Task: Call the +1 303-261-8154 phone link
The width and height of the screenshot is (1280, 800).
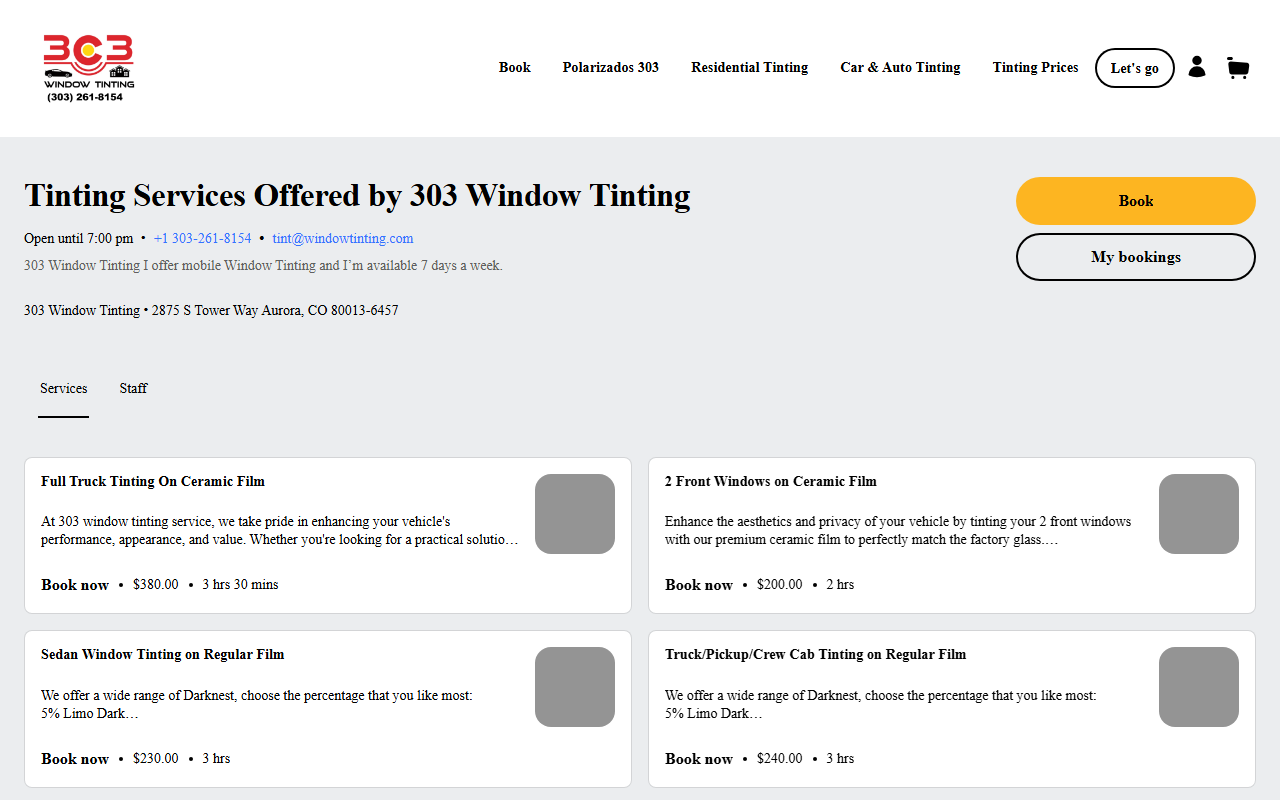Action: pos(203,239)
